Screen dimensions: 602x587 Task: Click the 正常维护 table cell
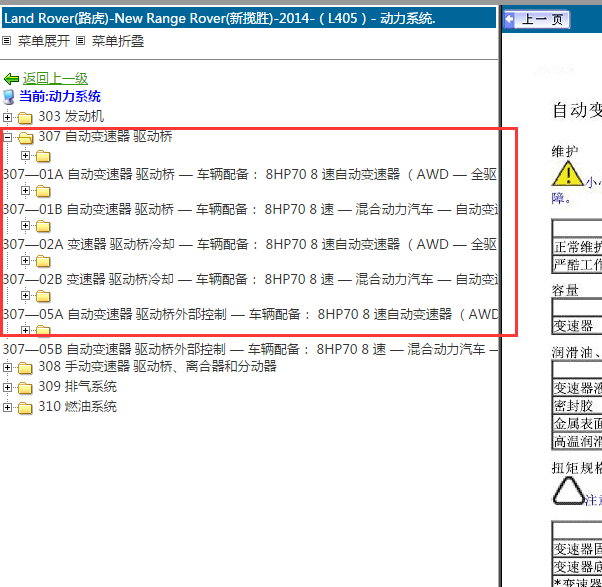(x=577, y=247)
